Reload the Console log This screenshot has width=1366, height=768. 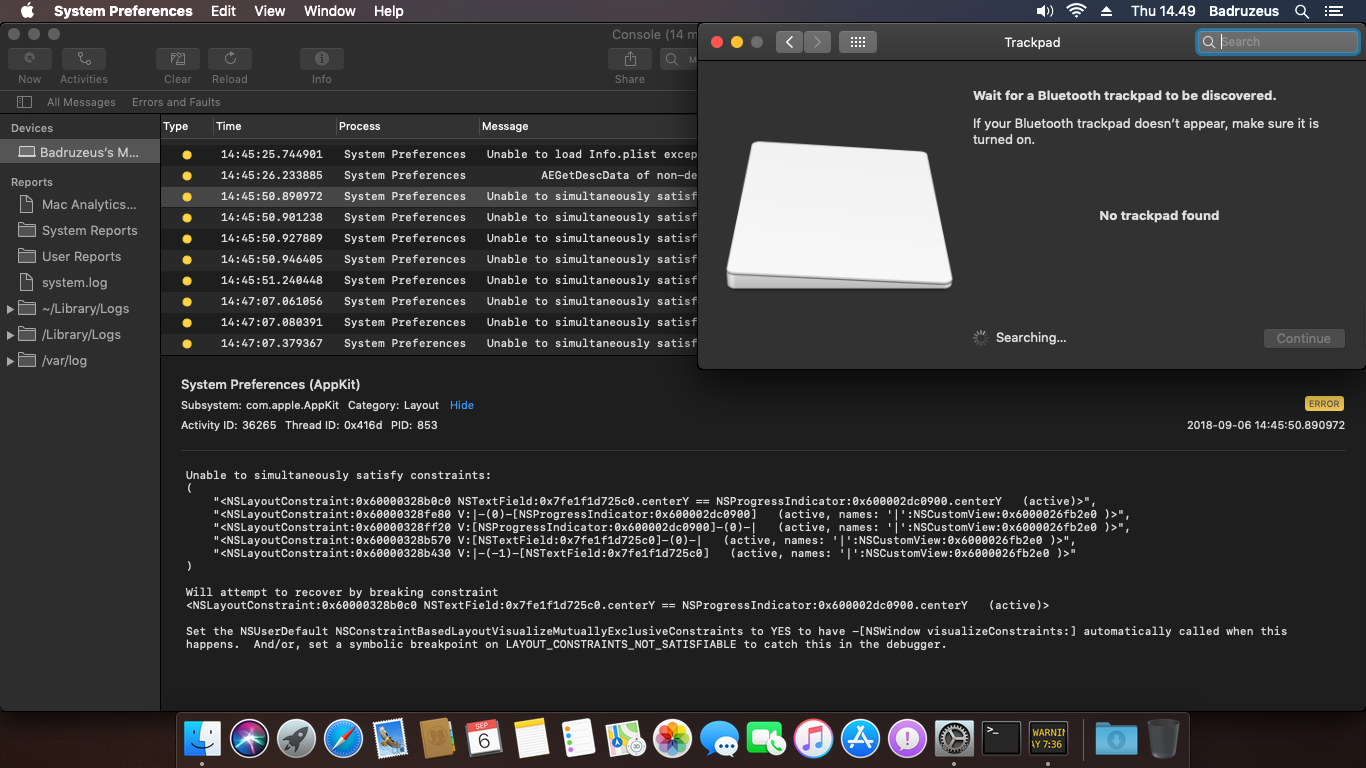pyautogui.click(x=230, y=59)
